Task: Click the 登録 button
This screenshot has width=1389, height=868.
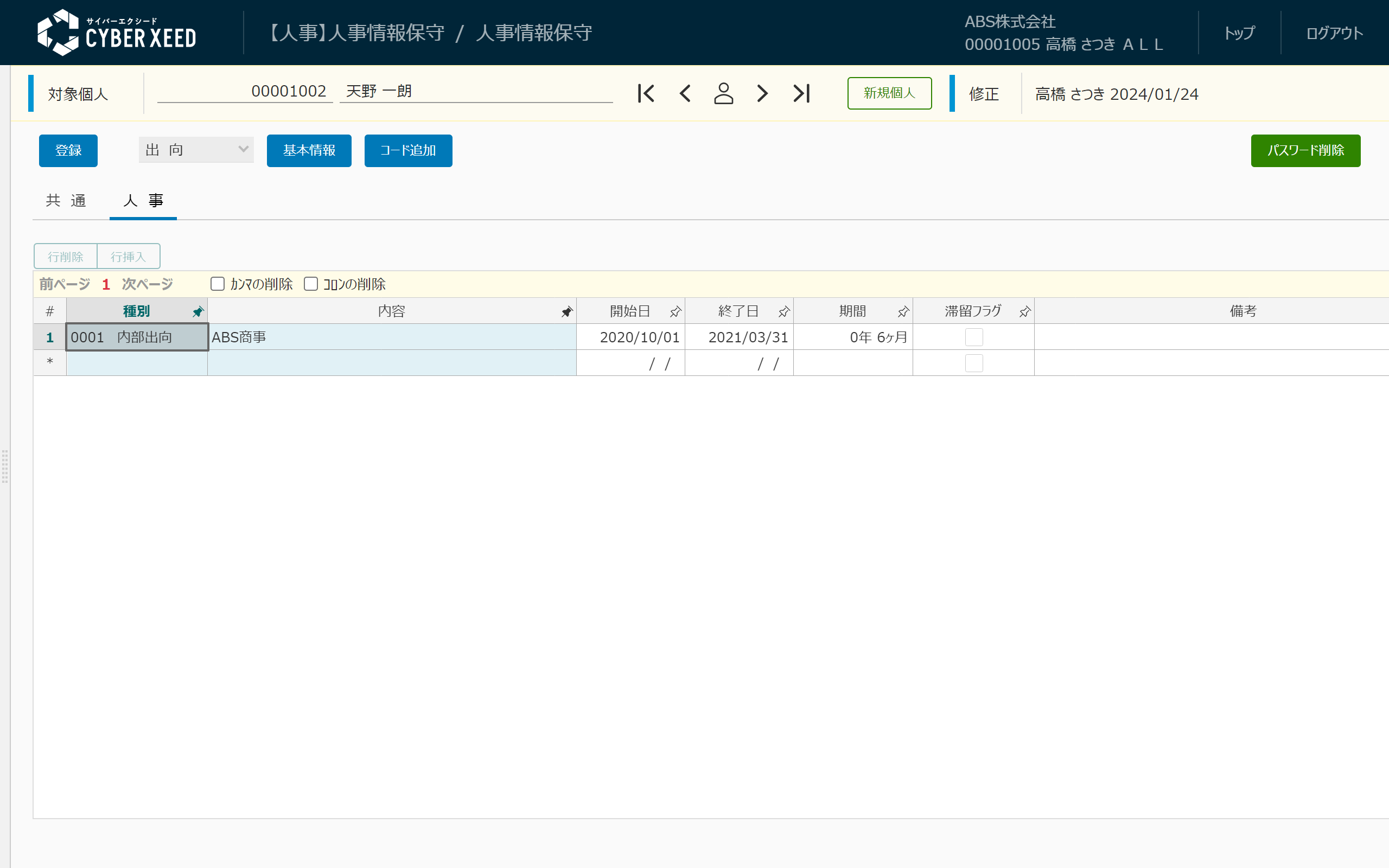Action: point(67,150)
